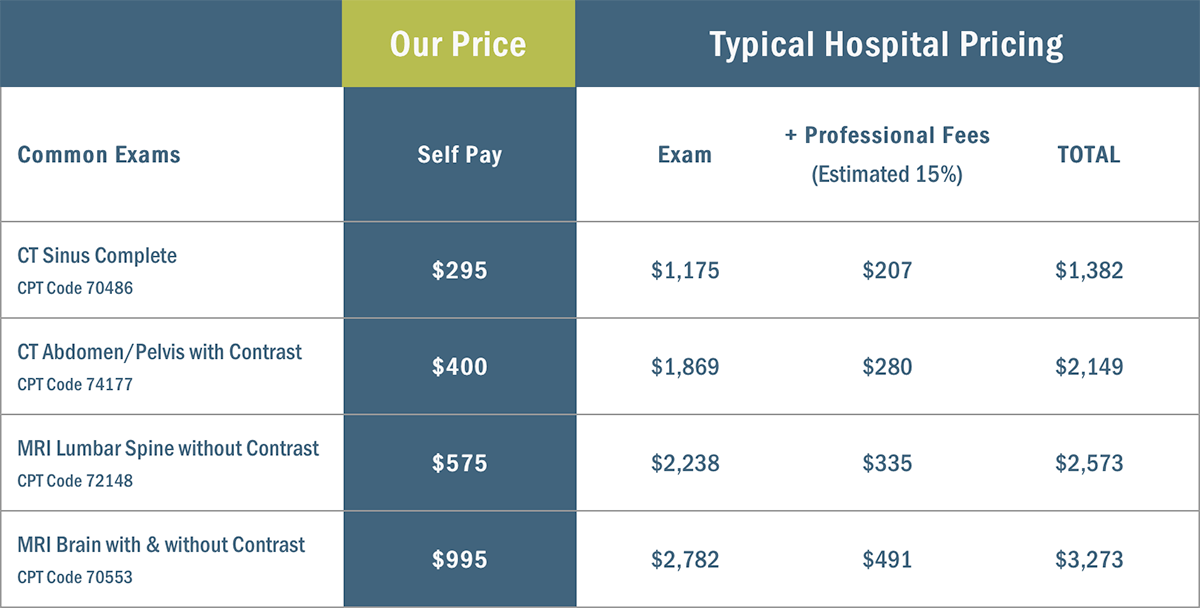Select 'MRI Brain with & without Contrast'
The width and height of the screenshot is (1200, 608).
(x=161, y=545)
